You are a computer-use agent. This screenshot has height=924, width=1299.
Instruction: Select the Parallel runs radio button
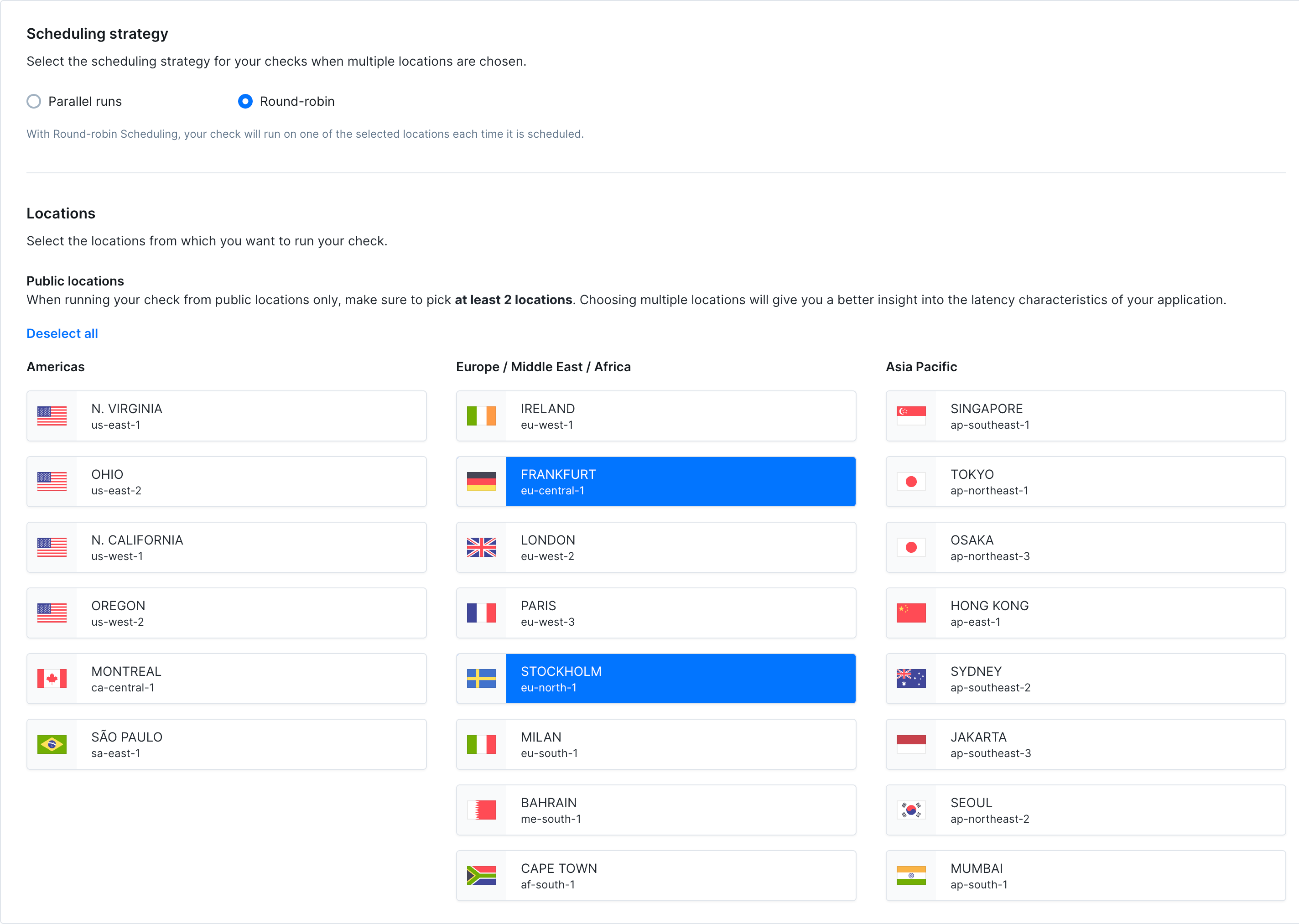tap(34, 101)
